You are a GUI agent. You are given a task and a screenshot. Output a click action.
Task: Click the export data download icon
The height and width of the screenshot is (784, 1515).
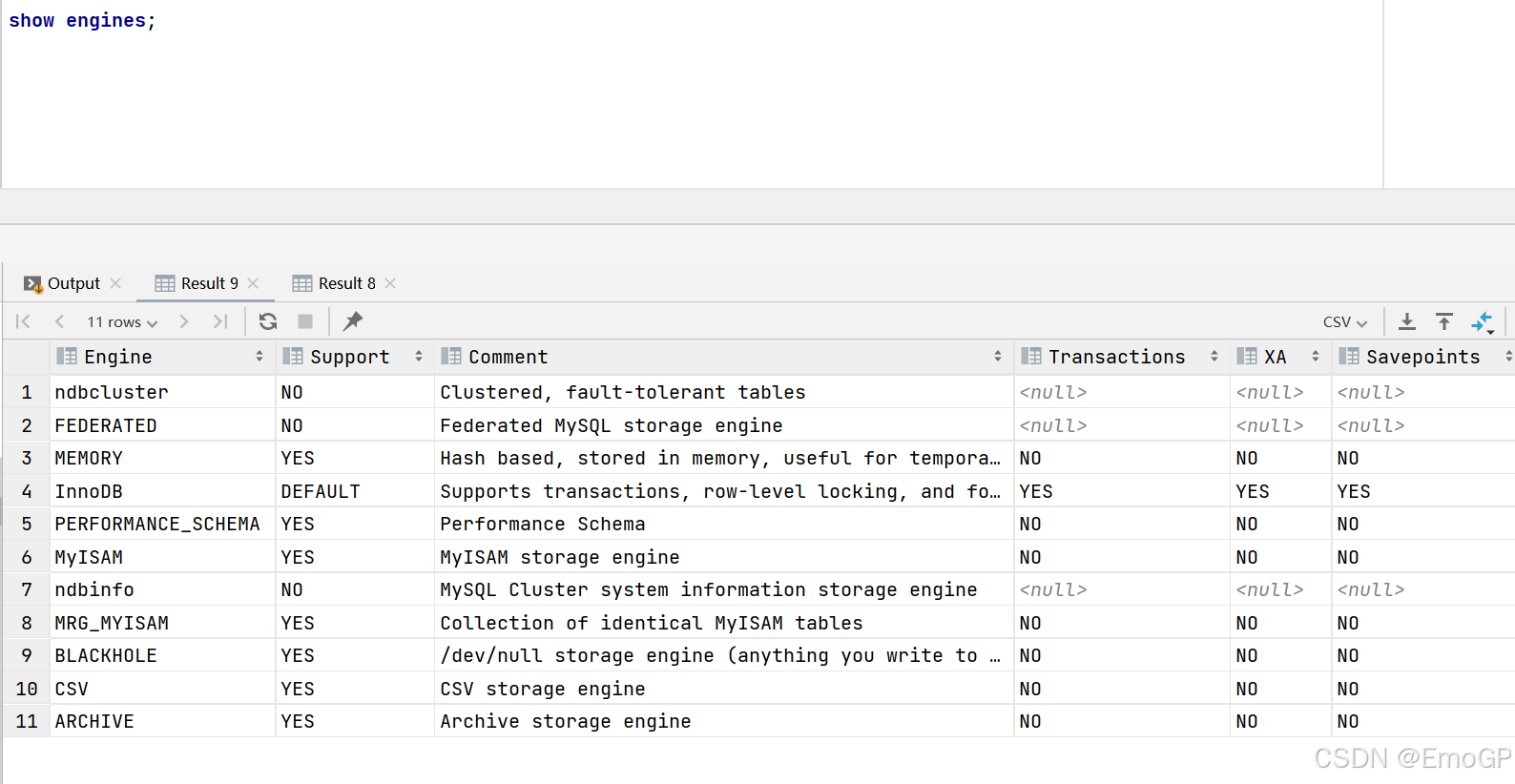tap(1406, 322)
